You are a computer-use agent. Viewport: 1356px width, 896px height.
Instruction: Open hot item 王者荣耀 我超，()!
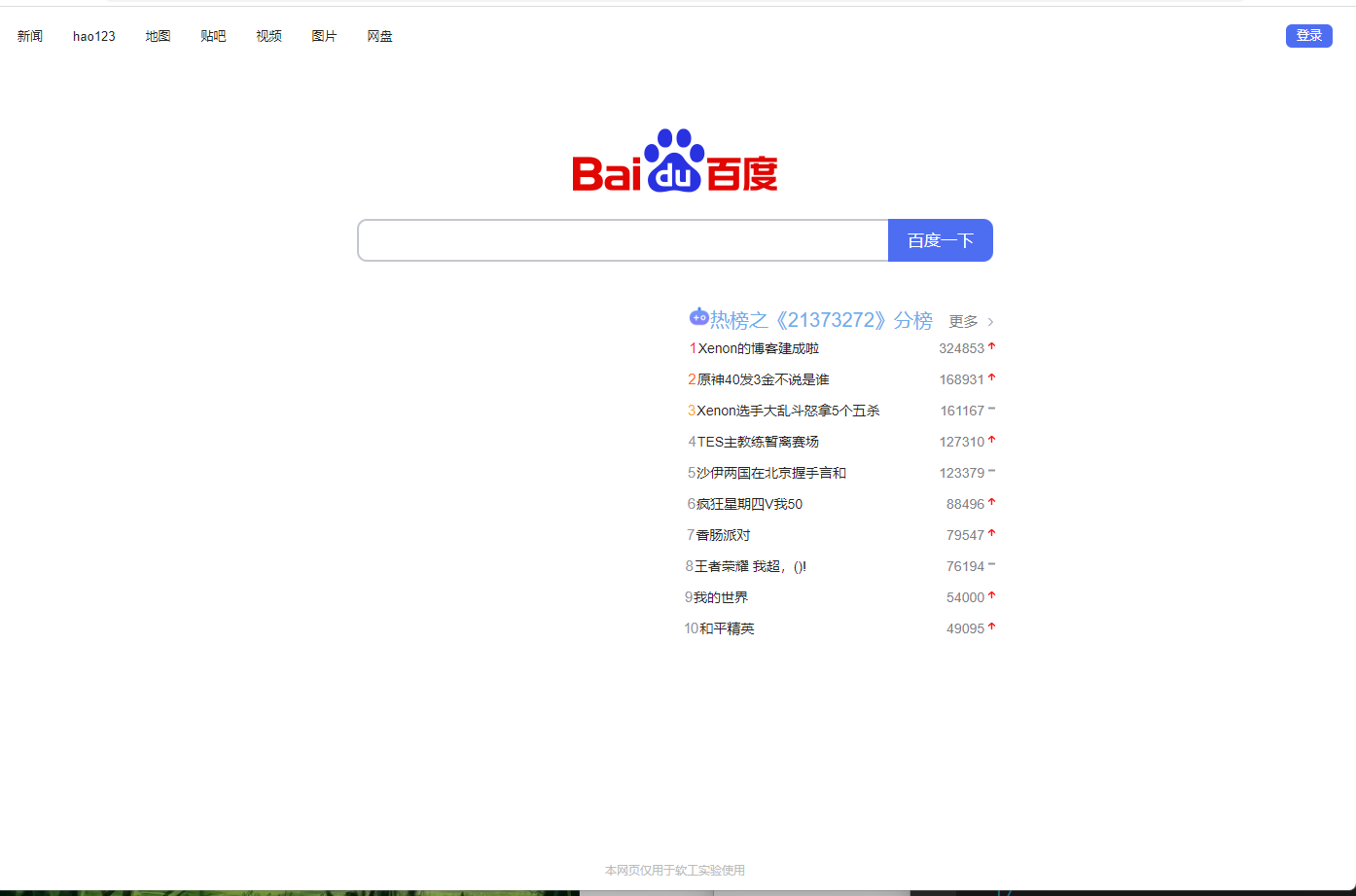click(750, 566)
